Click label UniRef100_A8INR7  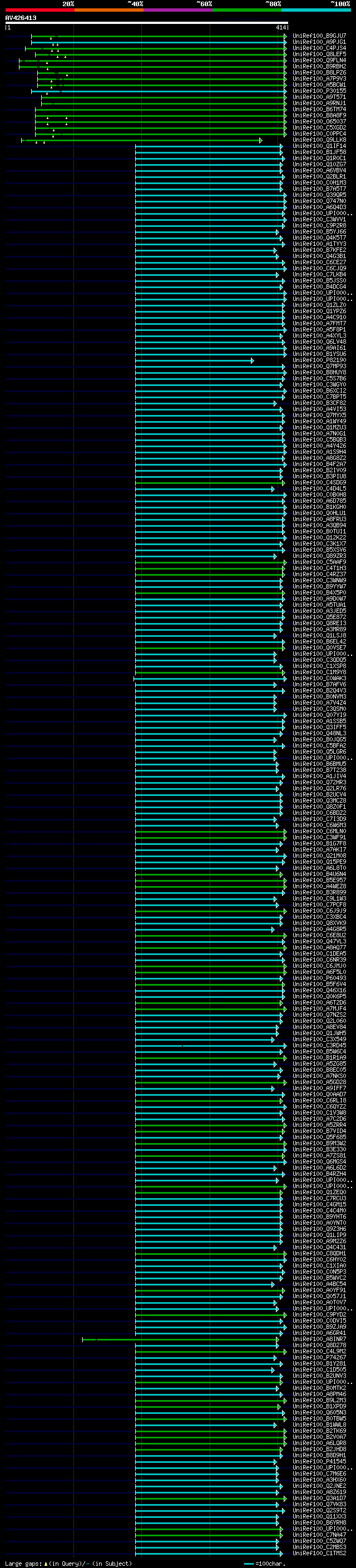pos(319,1339)
